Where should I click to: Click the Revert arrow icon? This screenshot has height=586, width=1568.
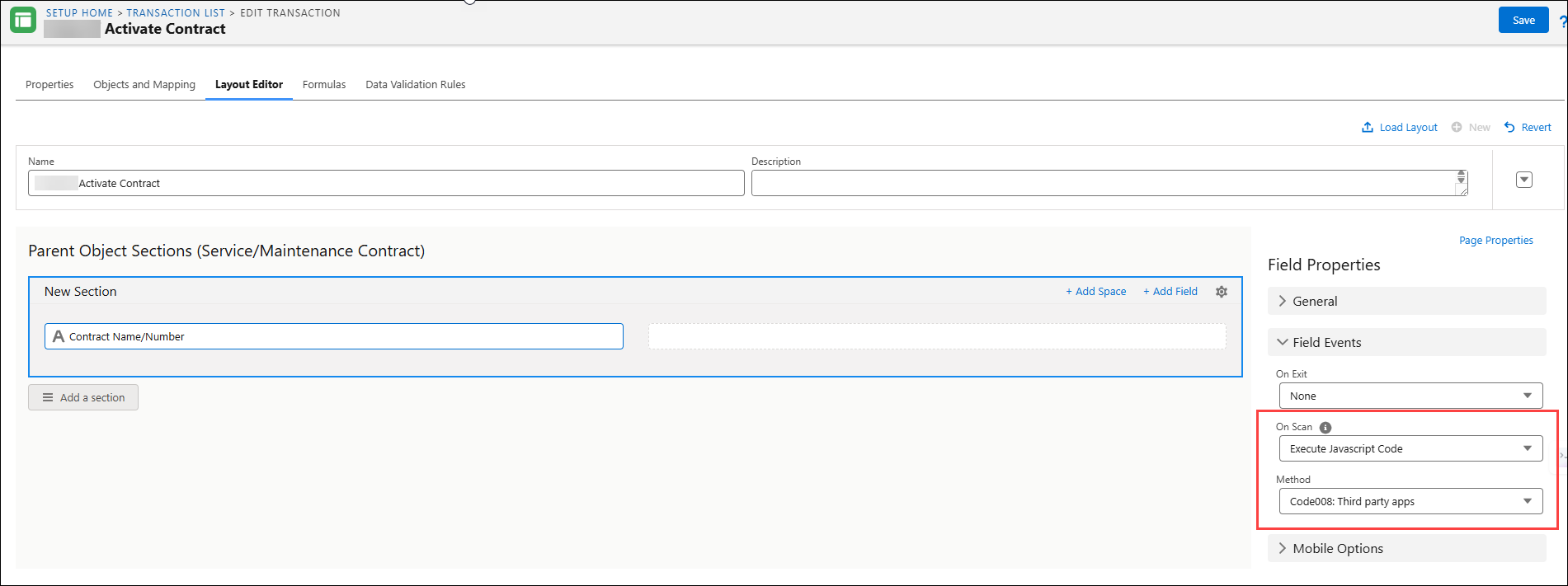click(1509, 127)
